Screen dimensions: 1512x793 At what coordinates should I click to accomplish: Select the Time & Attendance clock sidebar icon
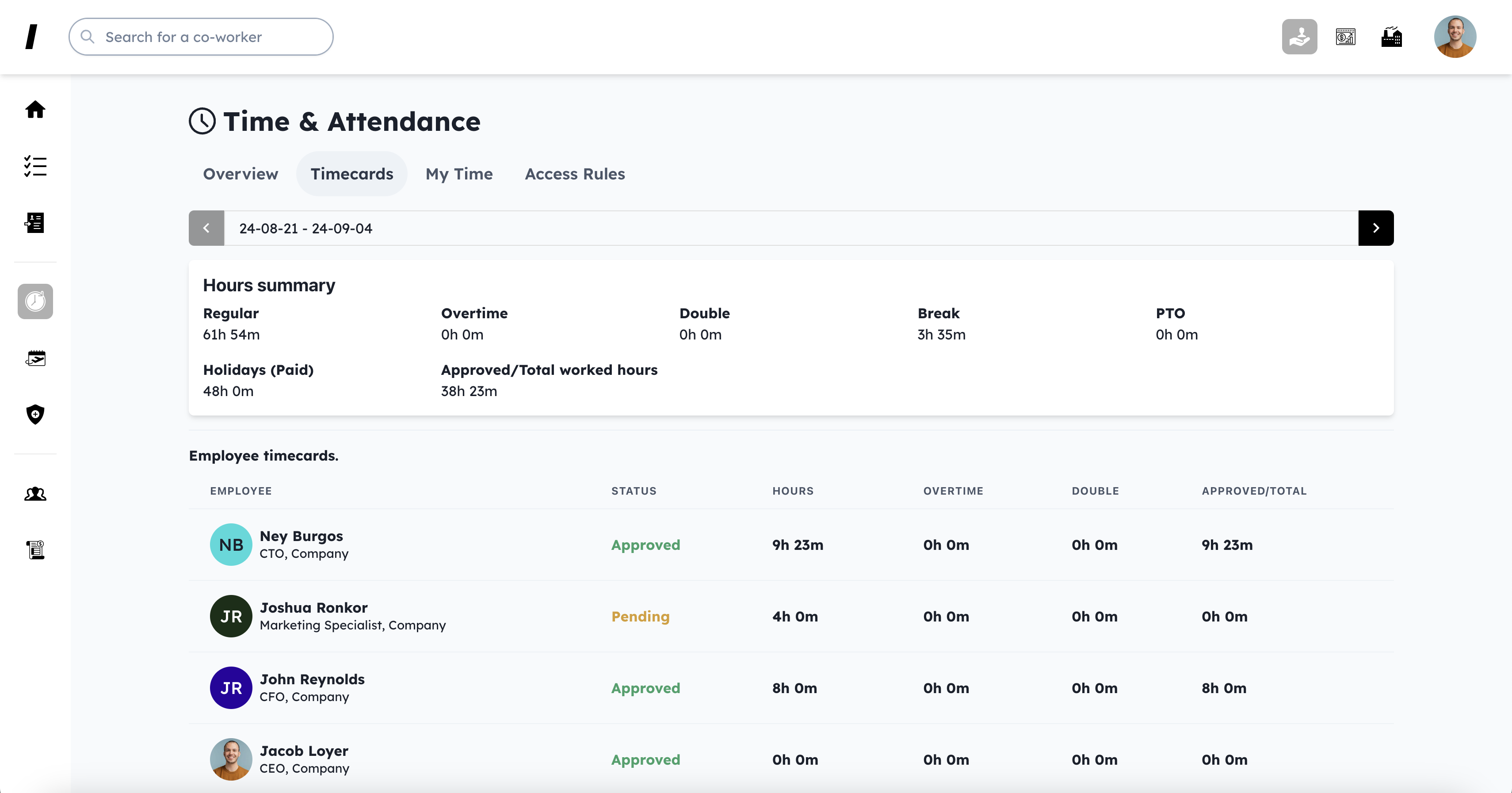[35, 301]
